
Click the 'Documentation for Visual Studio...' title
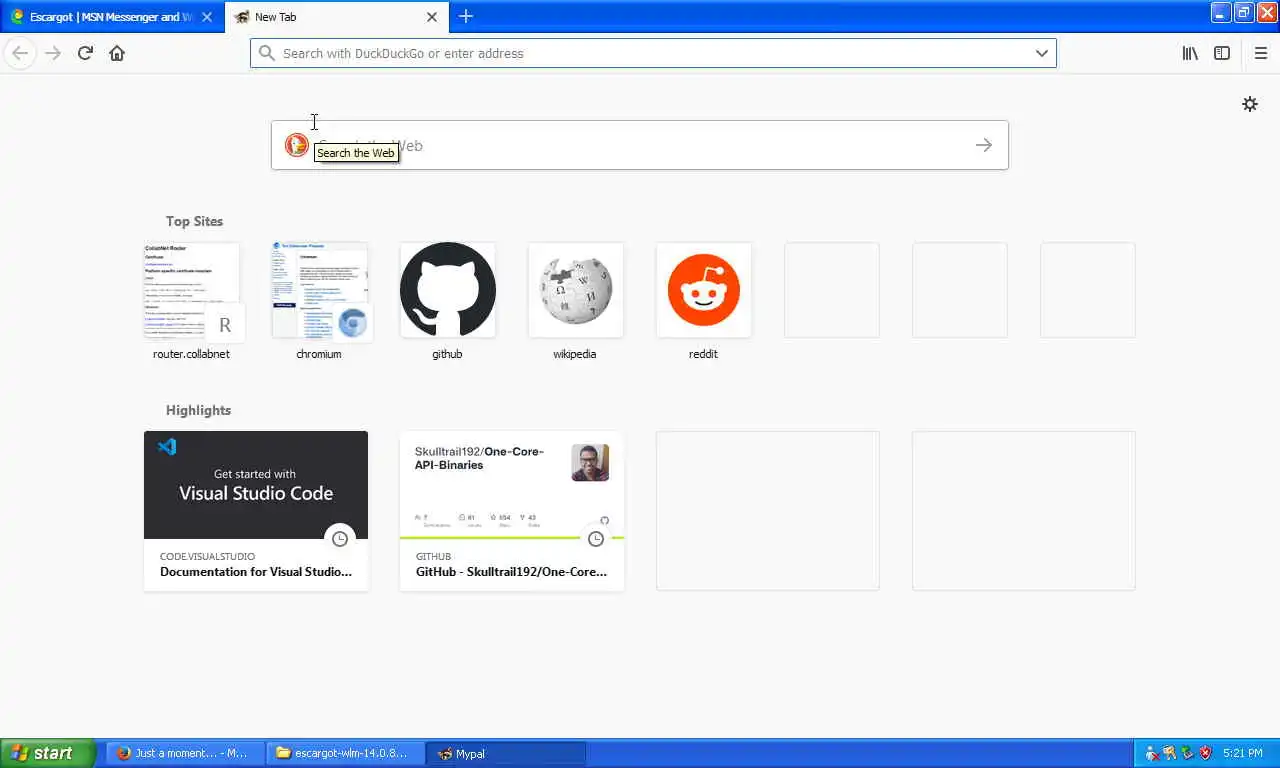[256, 572]
